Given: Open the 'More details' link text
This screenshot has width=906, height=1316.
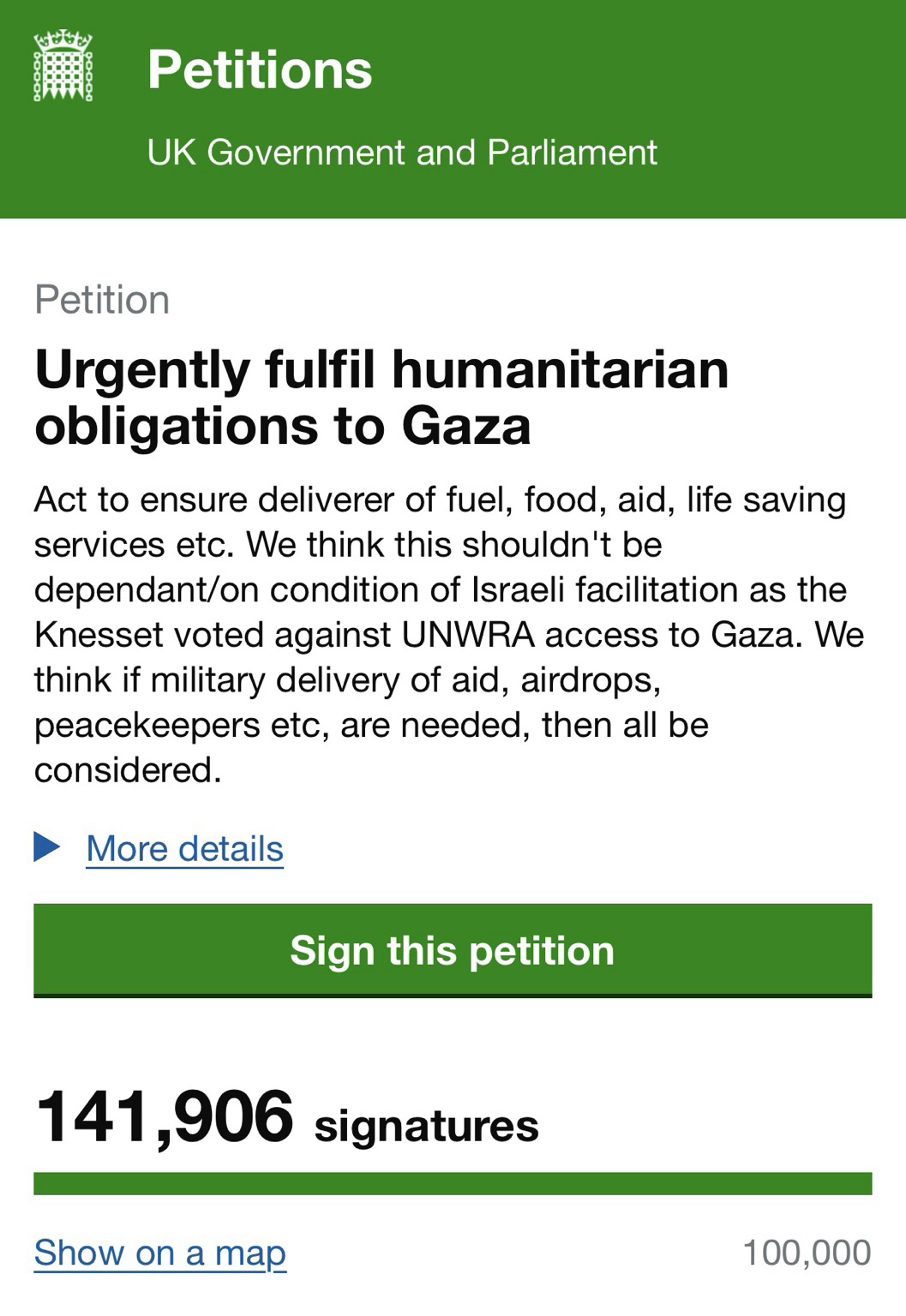Looking at the screenshot, I should click(184, 849).
